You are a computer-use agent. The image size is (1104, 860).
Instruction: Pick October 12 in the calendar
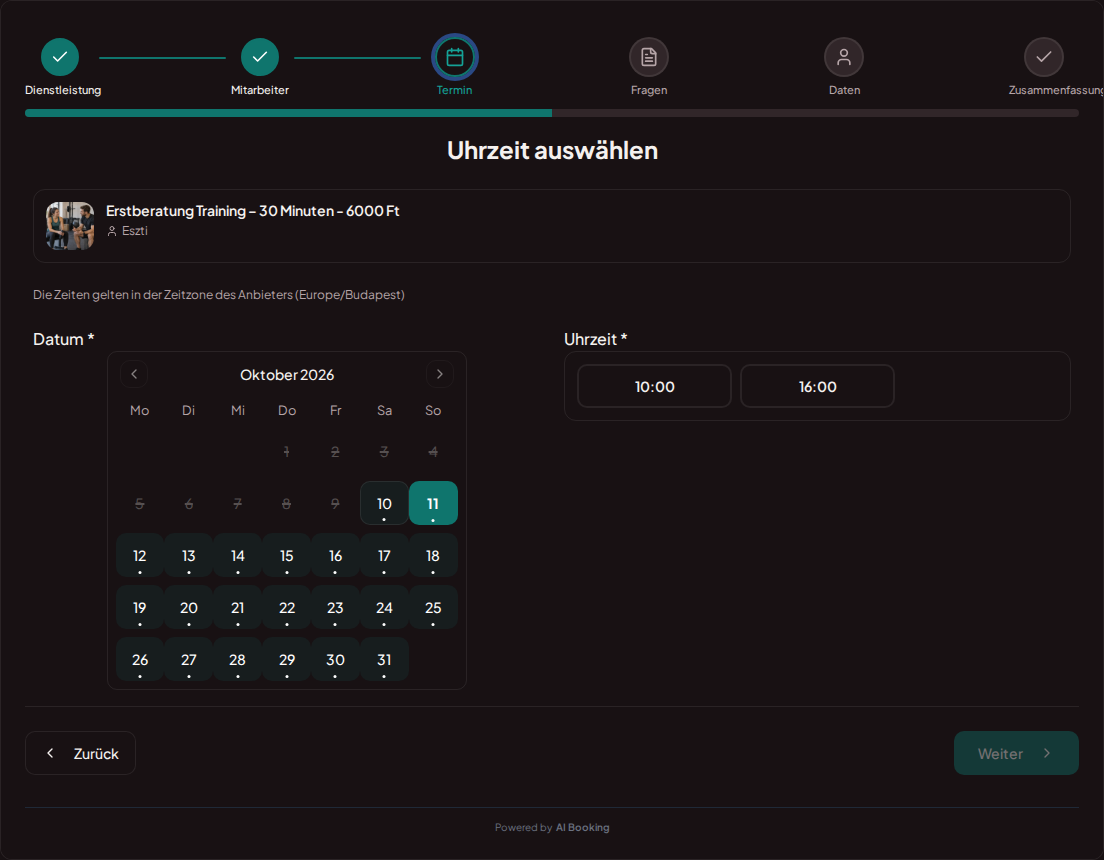tap(140, 555)
